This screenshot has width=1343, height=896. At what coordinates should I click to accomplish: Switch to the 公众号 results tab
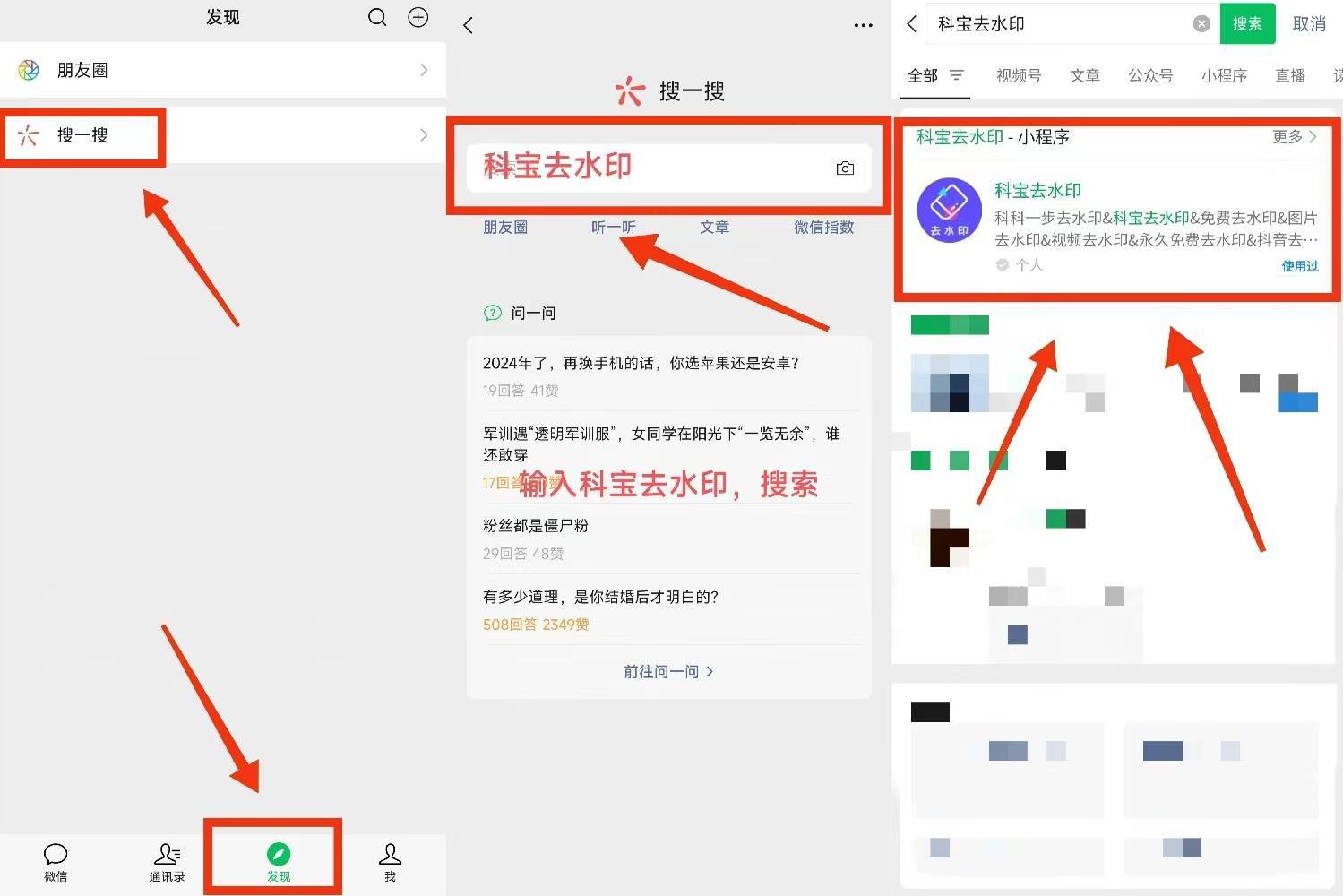click(1150, 76)
